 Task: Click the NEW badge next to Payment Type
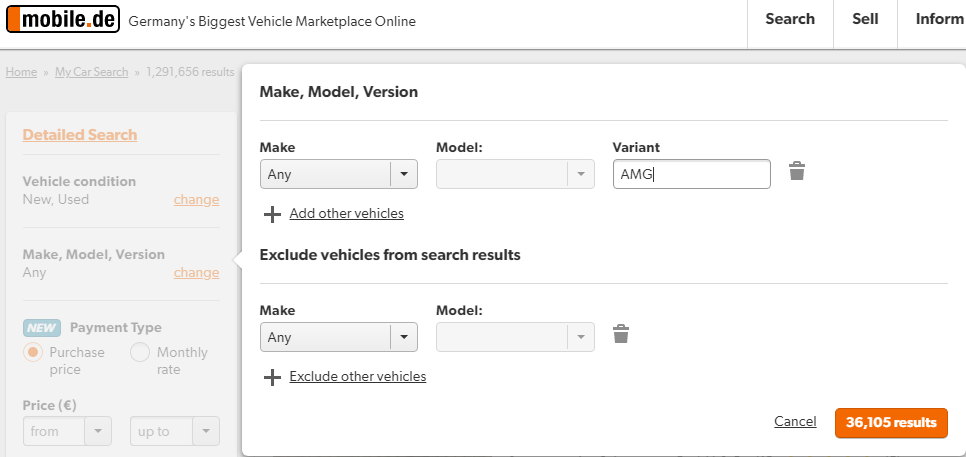42,328
